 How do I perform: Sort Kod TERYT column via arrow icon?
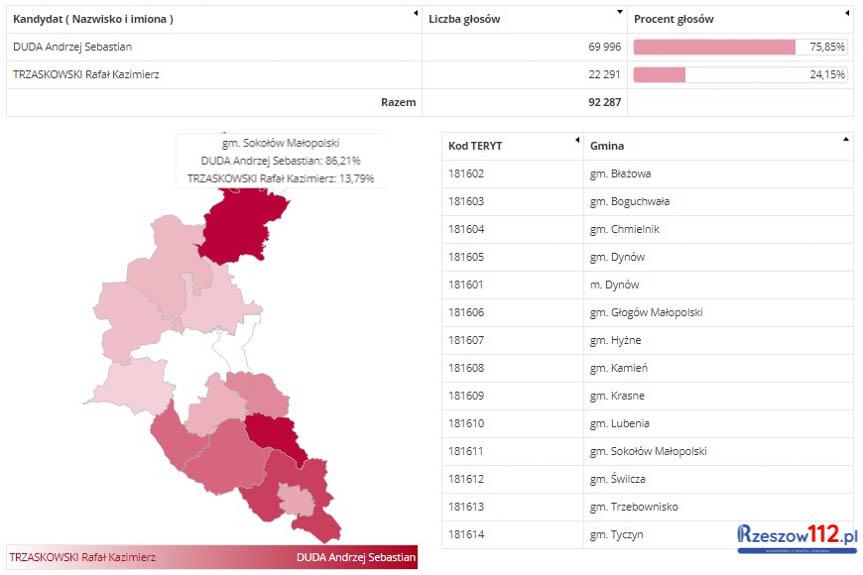[577, 139]
